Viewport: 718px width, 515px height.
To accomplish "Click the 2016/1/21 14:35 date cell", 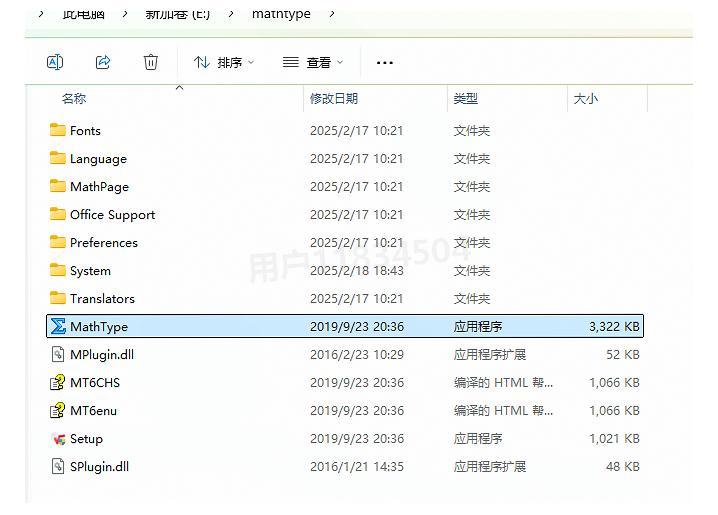I will tap(357, 467).
